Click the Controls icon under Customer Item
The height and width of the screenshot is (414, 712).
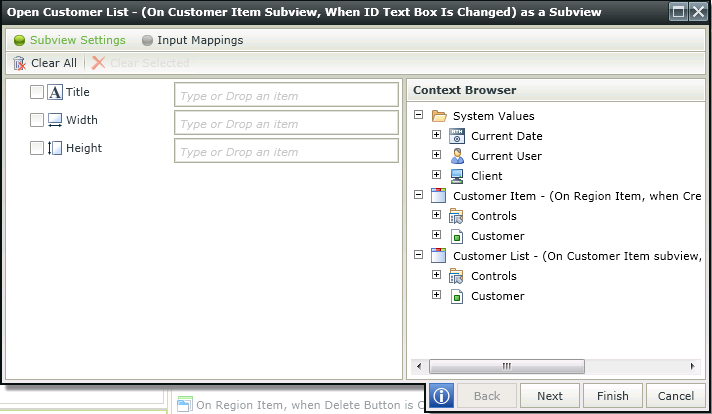[456, 216]
